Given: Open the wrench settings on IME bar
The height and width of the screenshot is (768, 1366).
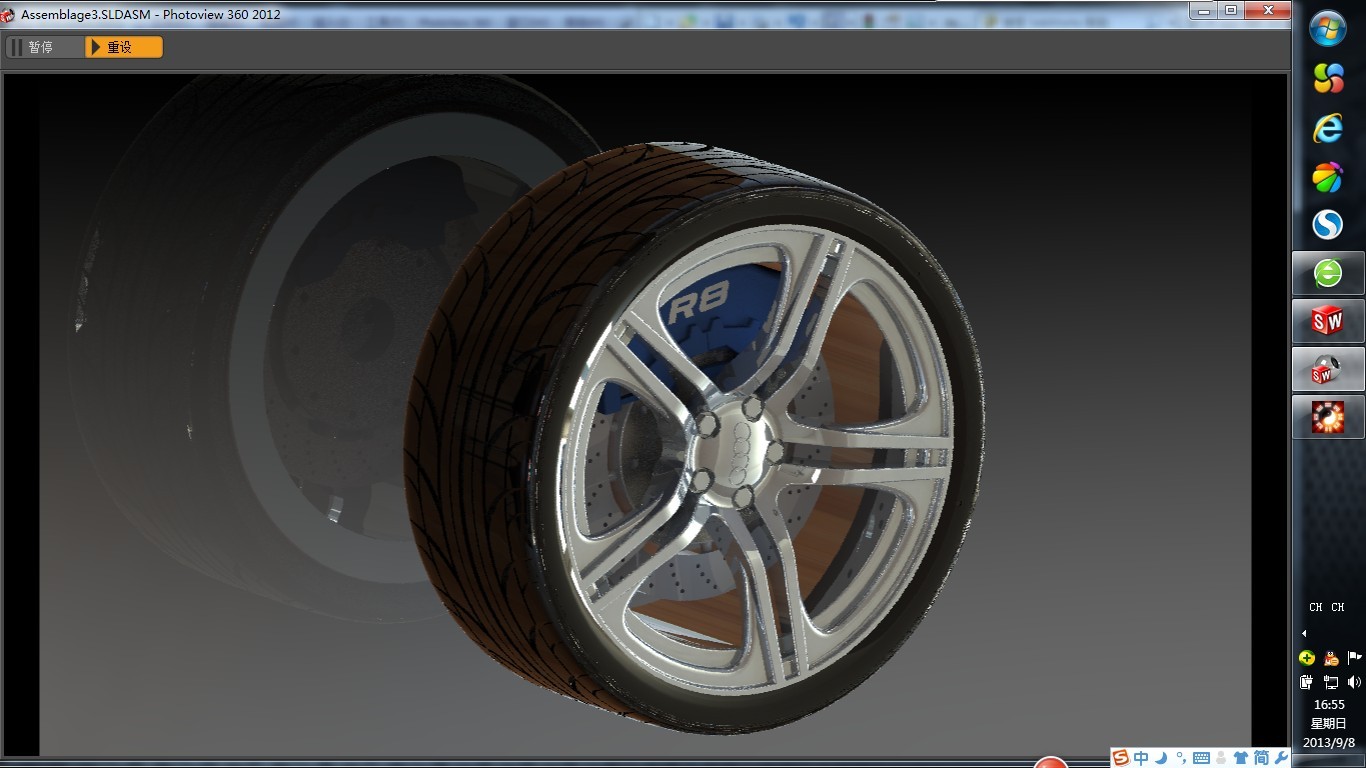Looking at the screenshot, I should pyautogui.click(x=1281, y=758).
